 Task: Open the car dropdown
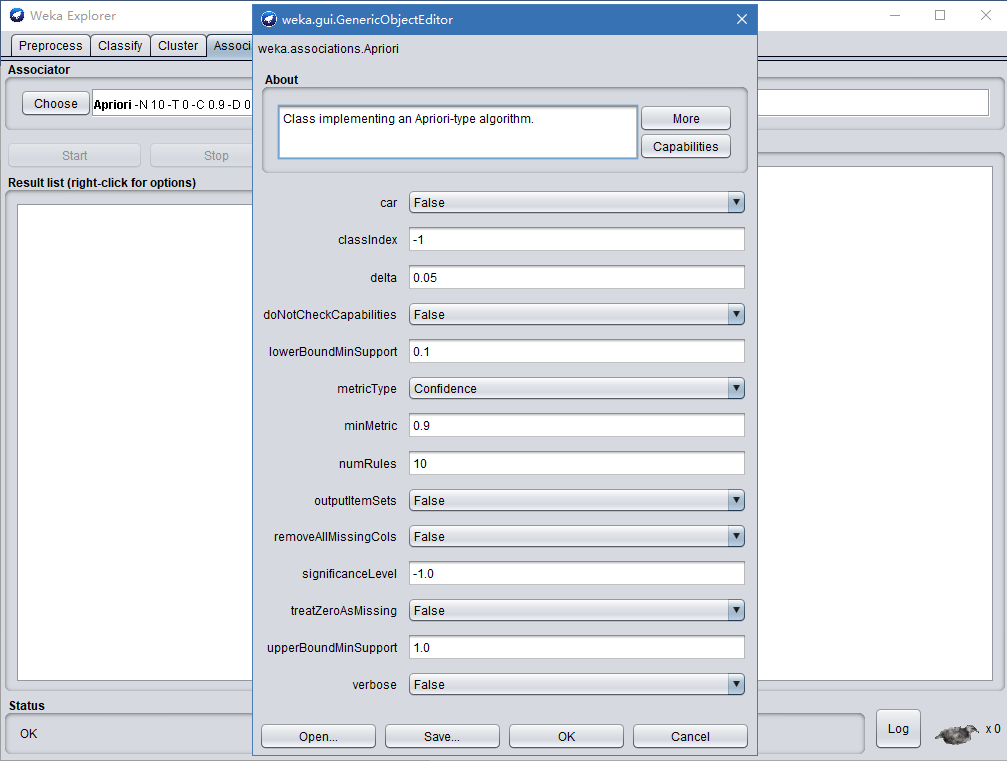click(577, 203)
